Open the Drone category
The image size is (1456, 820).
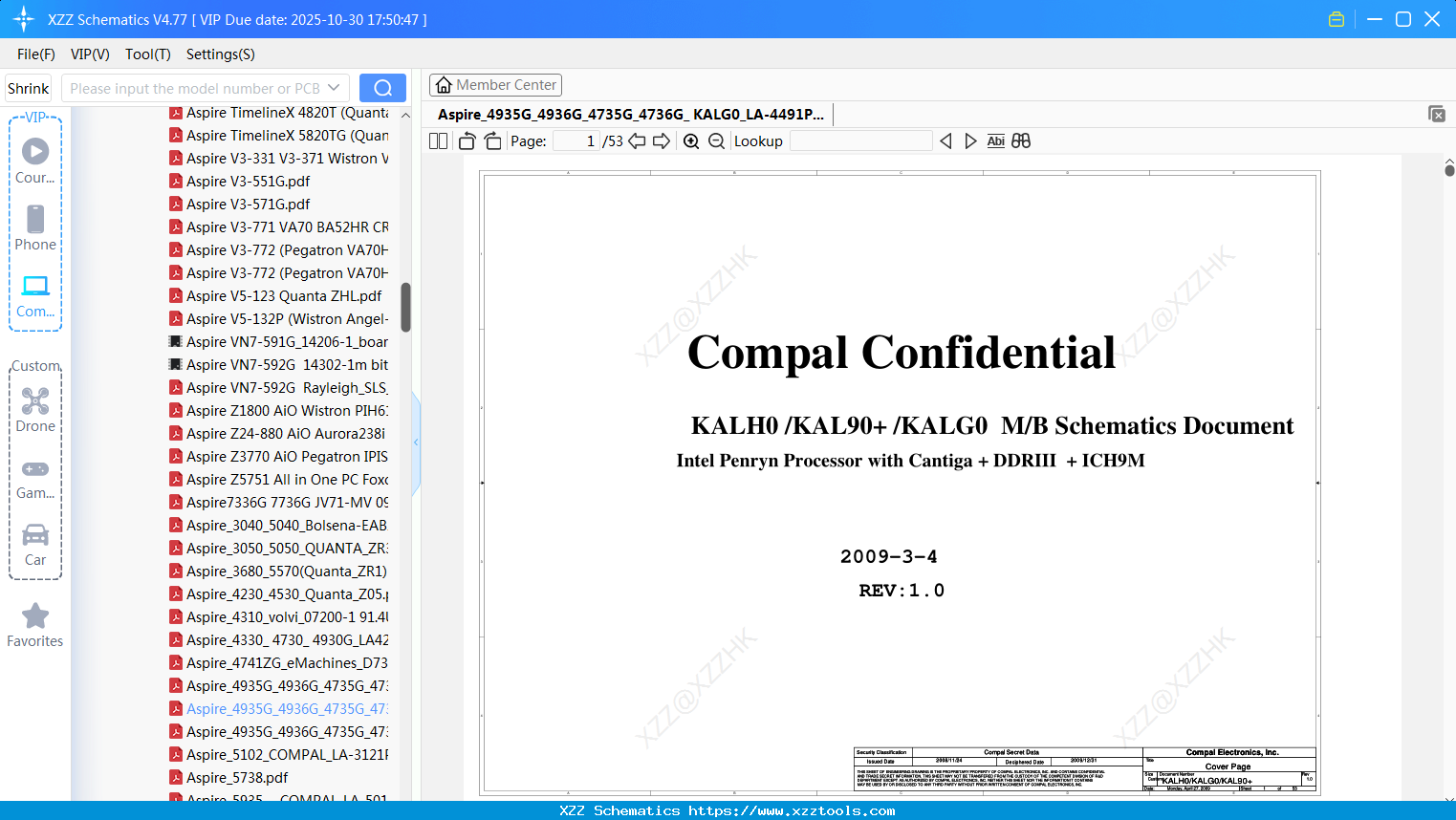click(x=35, y=409)
